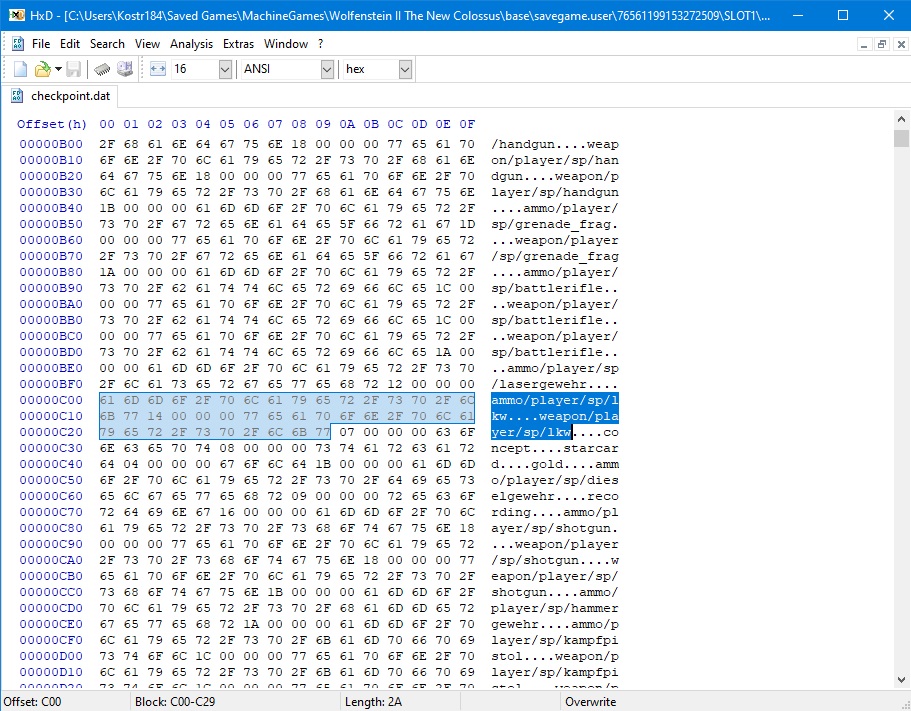Open the File menu

tap(41, 44)
